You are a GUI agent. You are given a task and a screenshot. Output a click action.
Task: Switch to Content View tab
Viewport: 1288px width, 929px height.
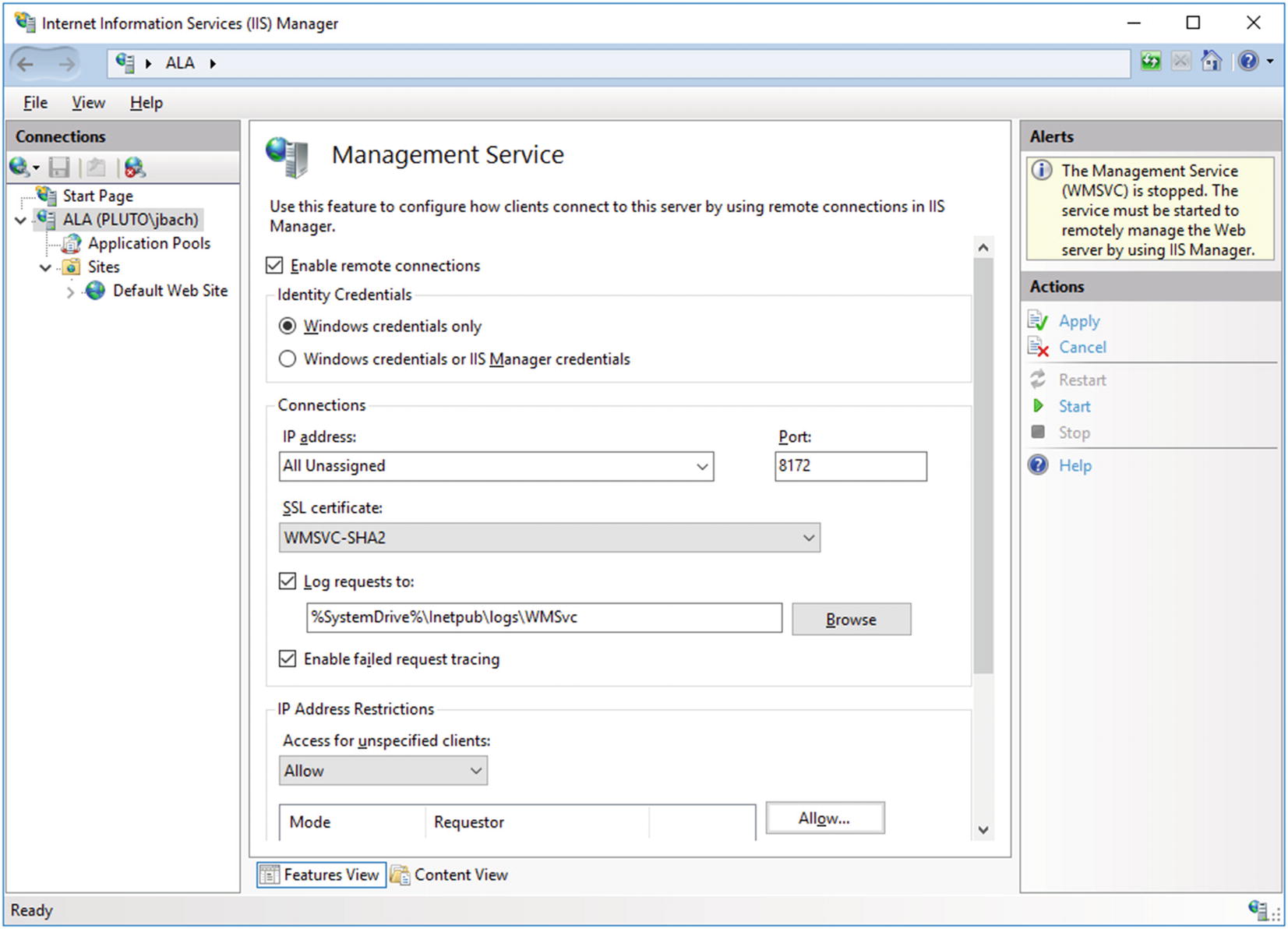(450, 874)
